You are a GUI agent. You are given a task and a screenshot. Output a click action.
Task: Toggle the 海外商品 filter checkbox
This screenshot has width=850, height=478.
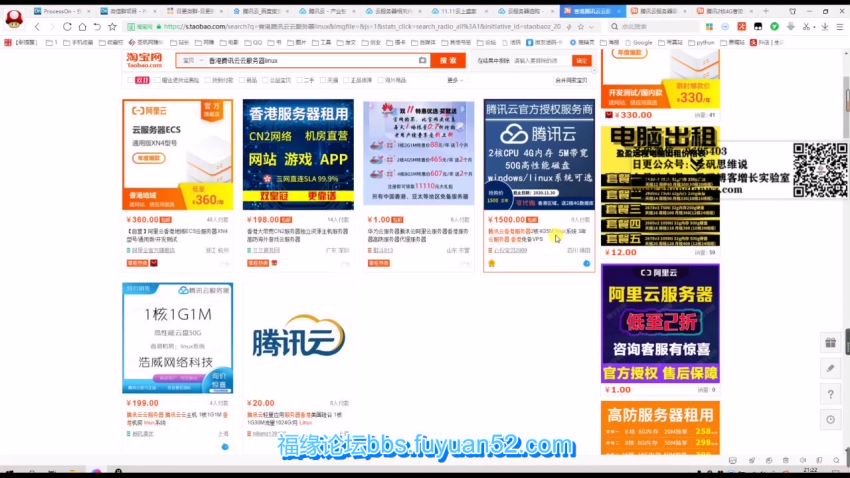tap(381, 80)
